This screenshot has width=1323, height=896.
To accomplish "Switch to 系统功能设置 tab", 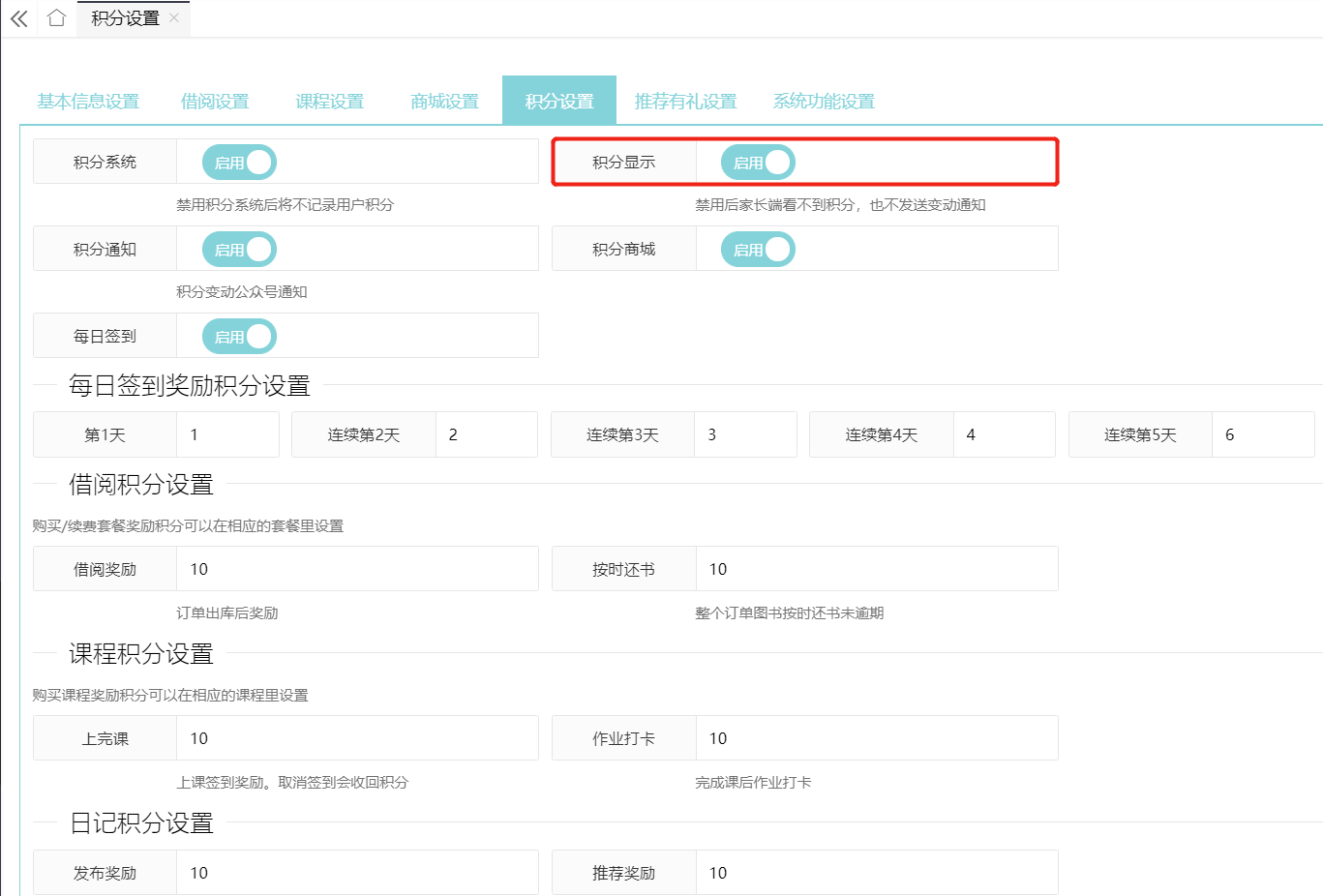I will click(824, 101).
